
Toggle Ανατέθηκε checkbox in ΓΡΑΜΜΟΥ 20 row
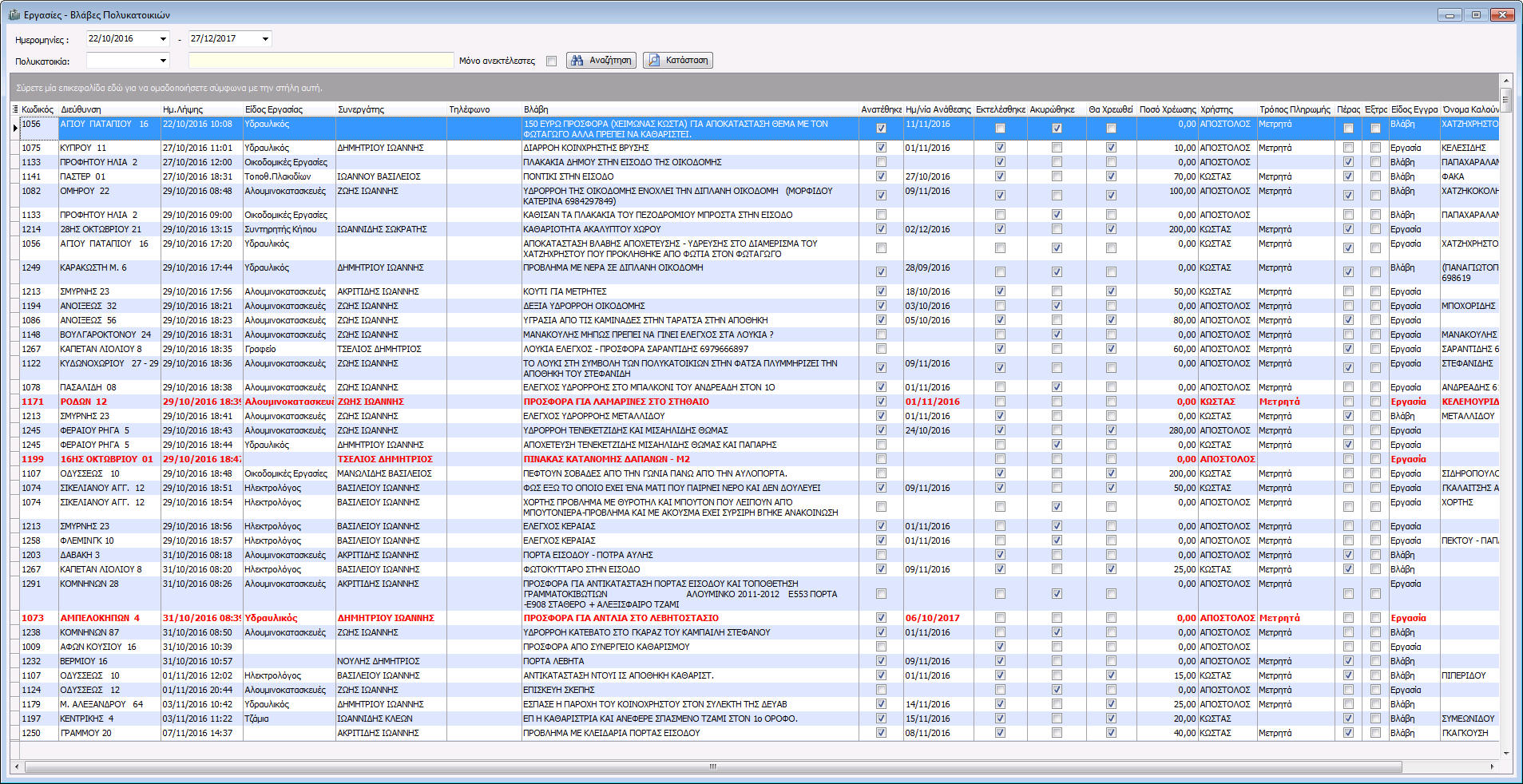pos(881,733)
